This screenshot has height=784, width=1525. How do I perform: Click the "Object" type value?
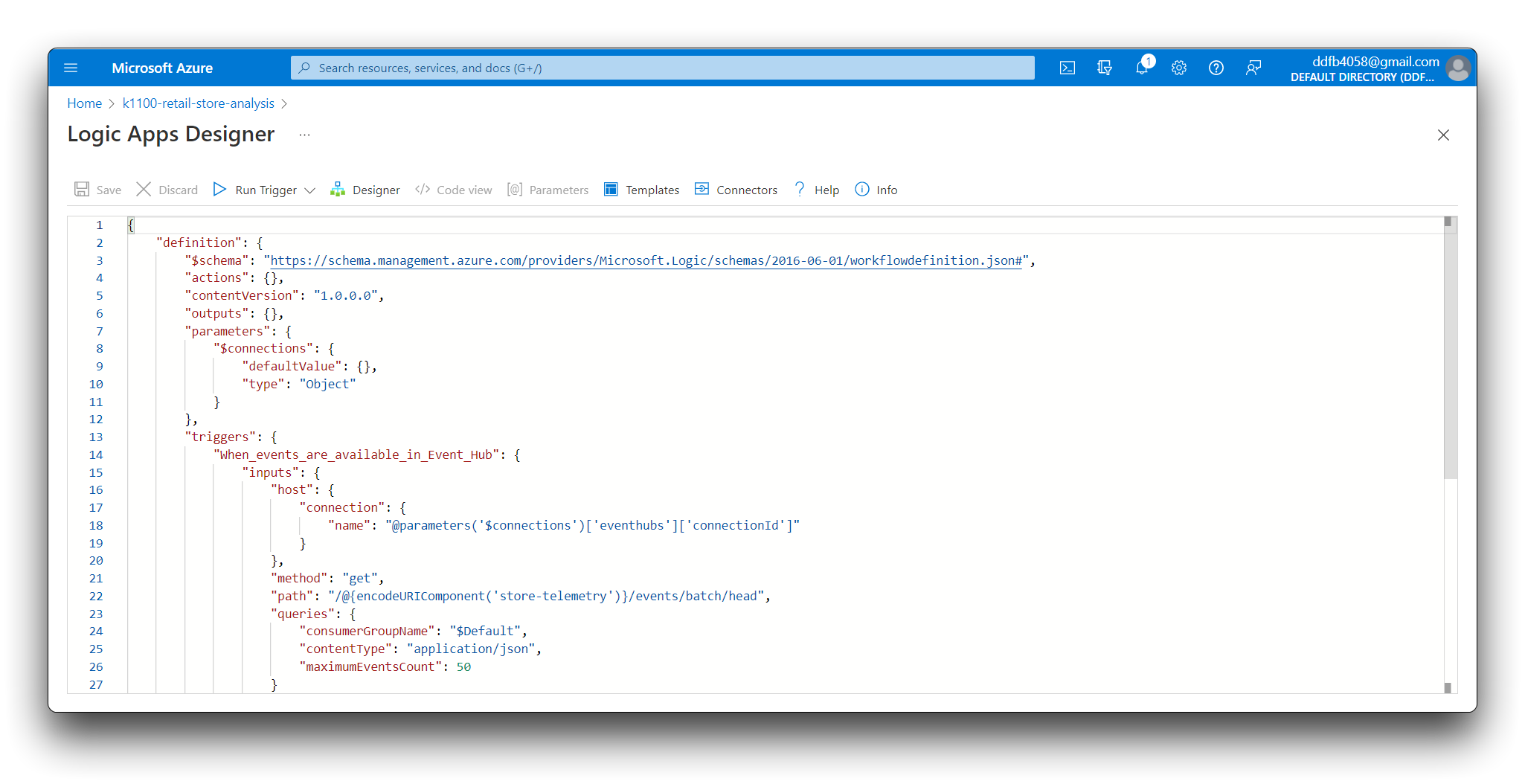(x=328, y=384)
